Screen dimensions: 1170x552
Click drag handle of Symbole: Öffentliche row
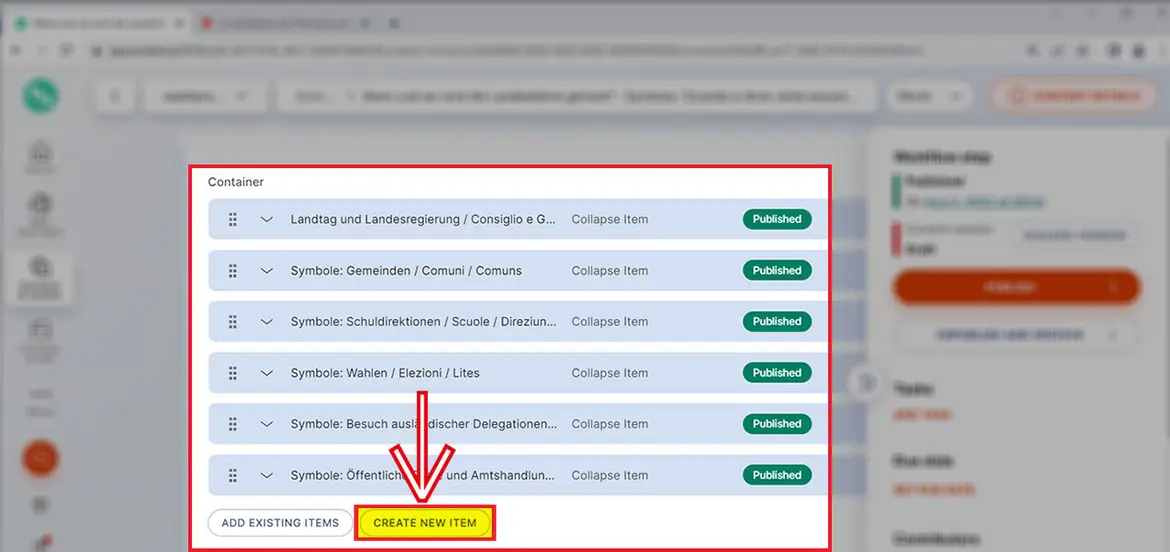[x=232, y=476]
